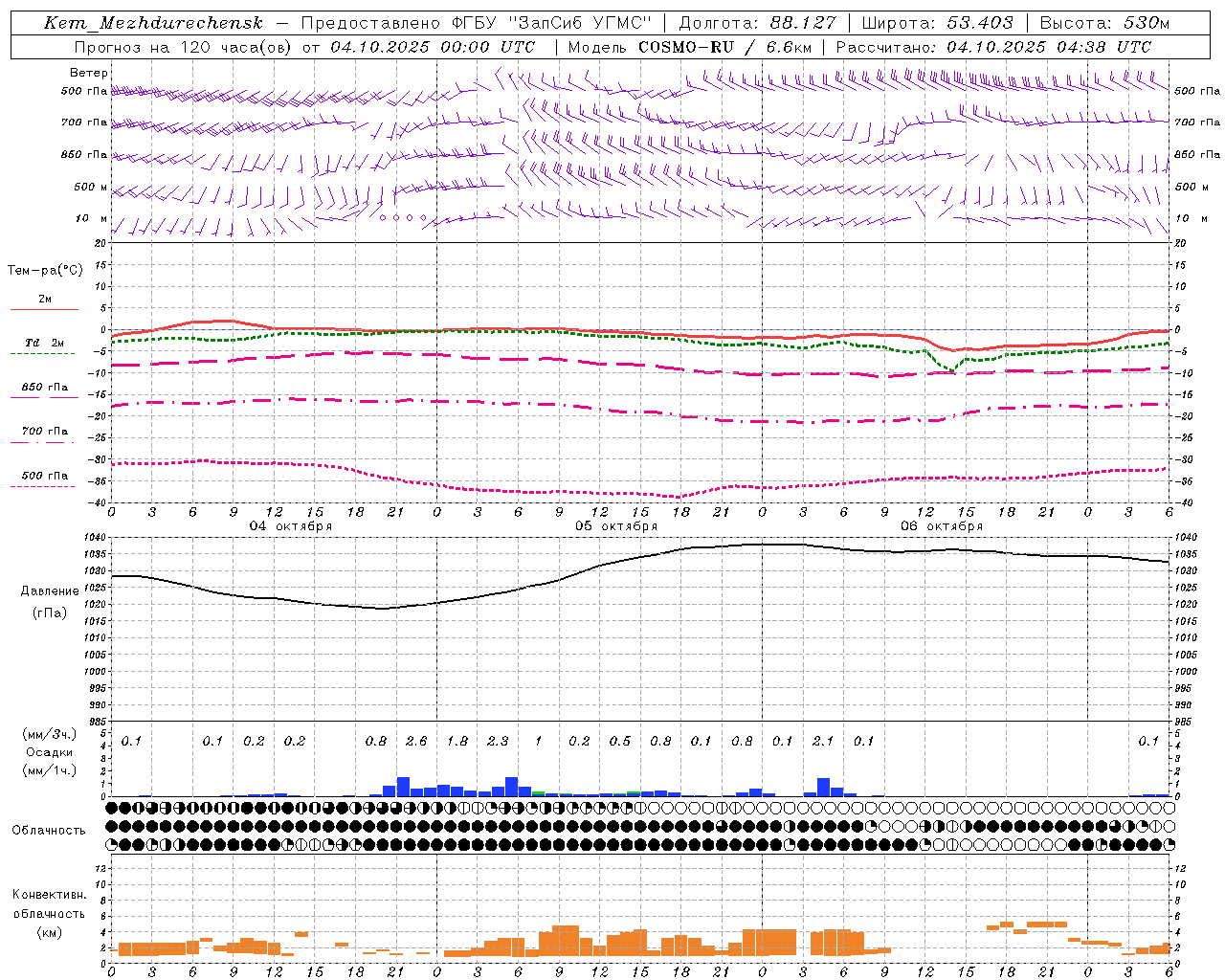Click the 2.3 precipitation total value

click(x=498, y=742)
